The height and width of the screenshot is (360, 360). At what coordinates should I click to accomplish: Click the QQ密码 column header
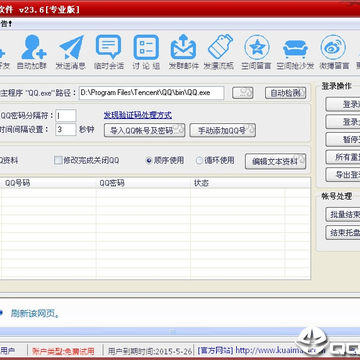click(x=144, y=183)
